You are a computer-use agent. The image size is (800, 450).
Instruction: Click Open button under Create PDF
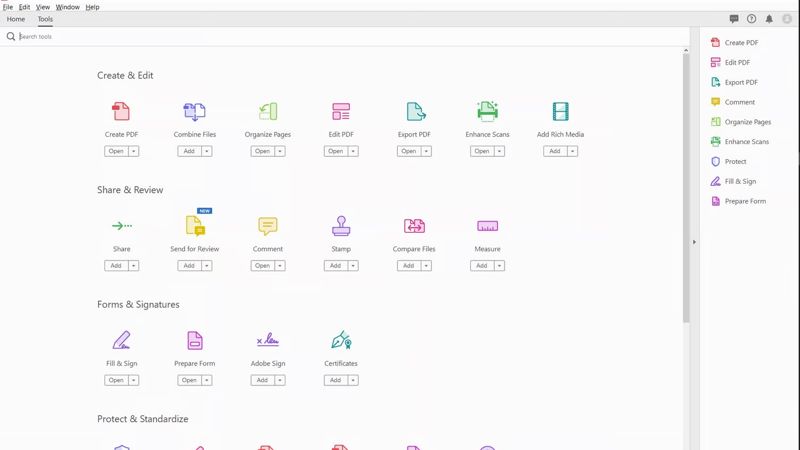(116, 151)
